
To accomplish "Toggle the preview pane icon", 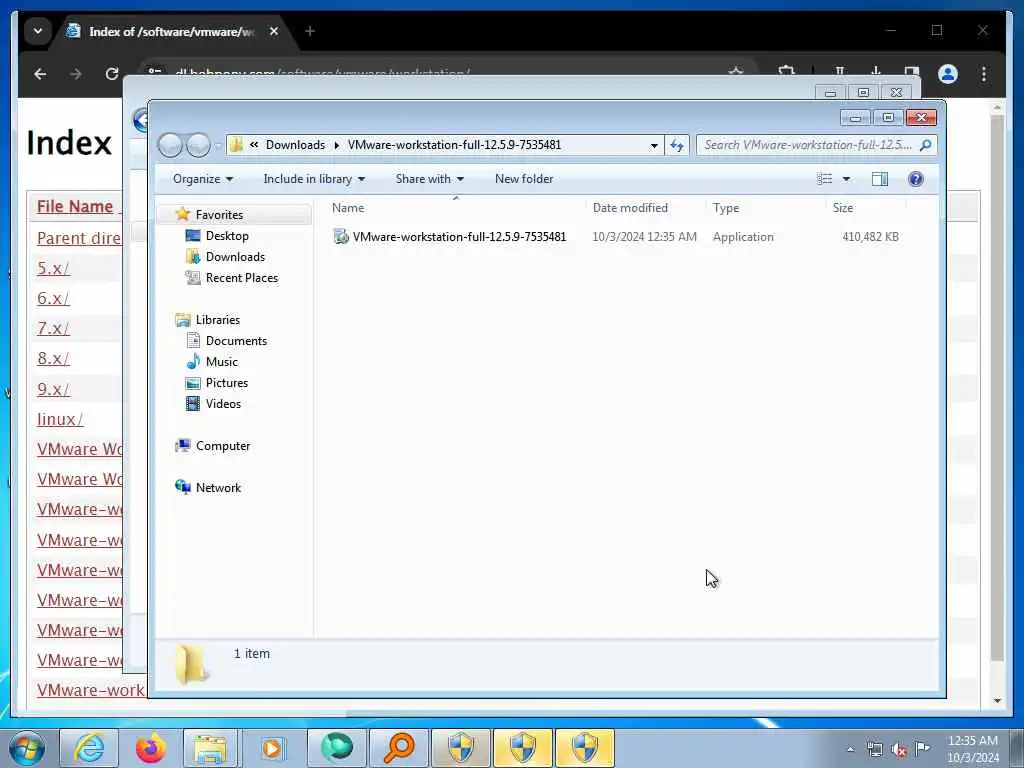I will point(880,179).
